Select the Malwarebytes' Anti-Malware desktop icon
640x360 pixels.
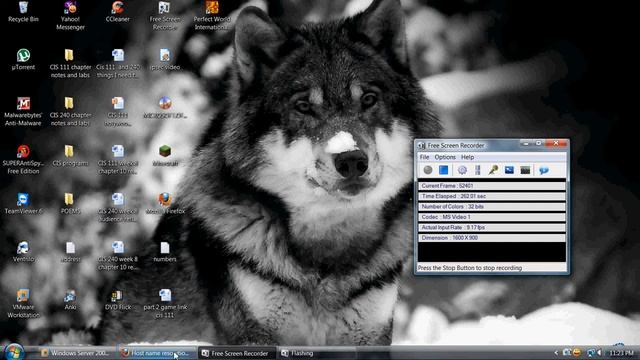point(23,111)
